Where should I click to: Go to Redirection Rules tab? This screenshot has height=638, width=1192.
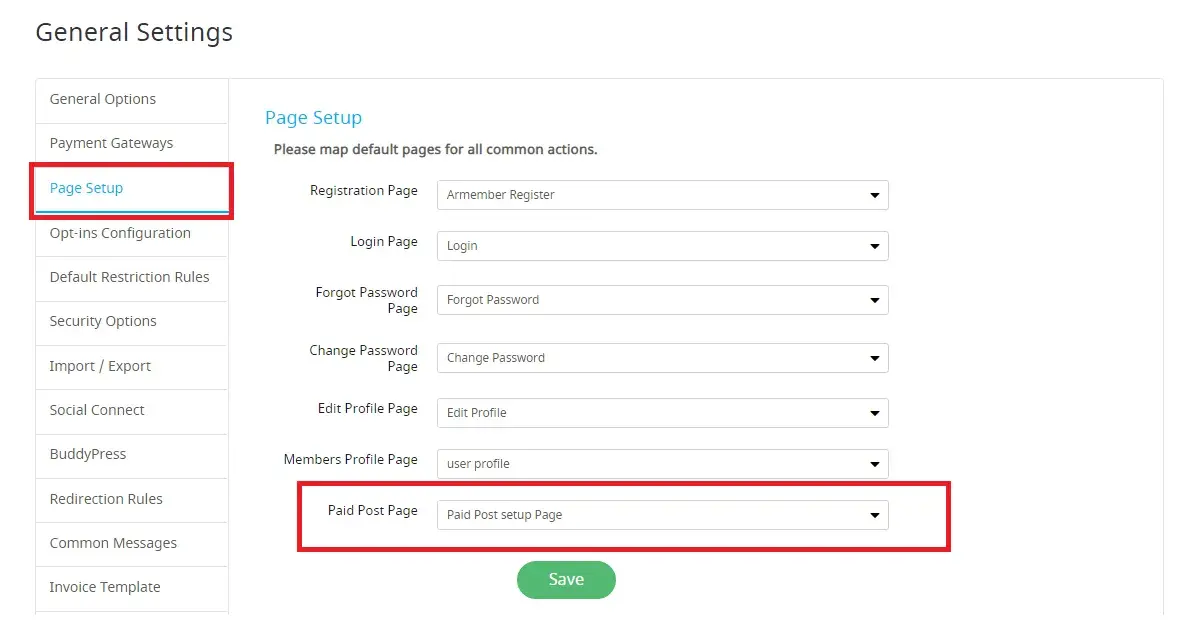tap(106, 499)
